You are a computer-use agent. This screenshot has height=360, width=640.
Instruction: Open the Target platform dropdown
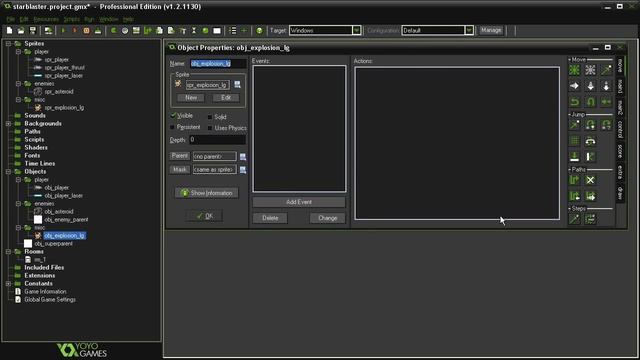point(356,31)
